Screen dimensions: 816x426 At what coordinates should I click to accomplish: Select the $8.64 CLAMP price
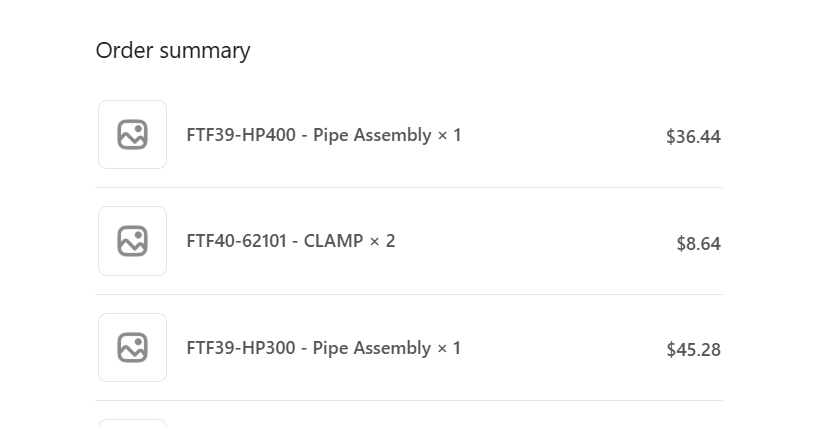[x=698, y=243]
